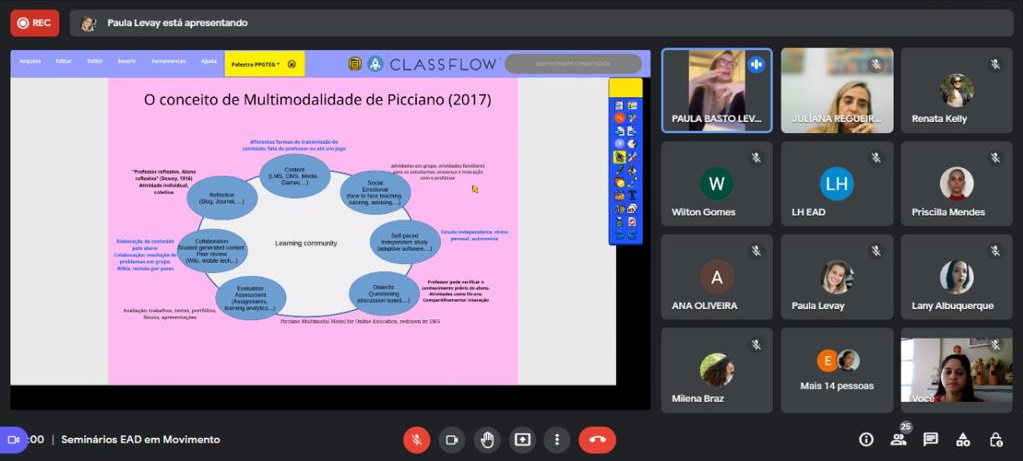Open host controls lock icon

[995, 439]
